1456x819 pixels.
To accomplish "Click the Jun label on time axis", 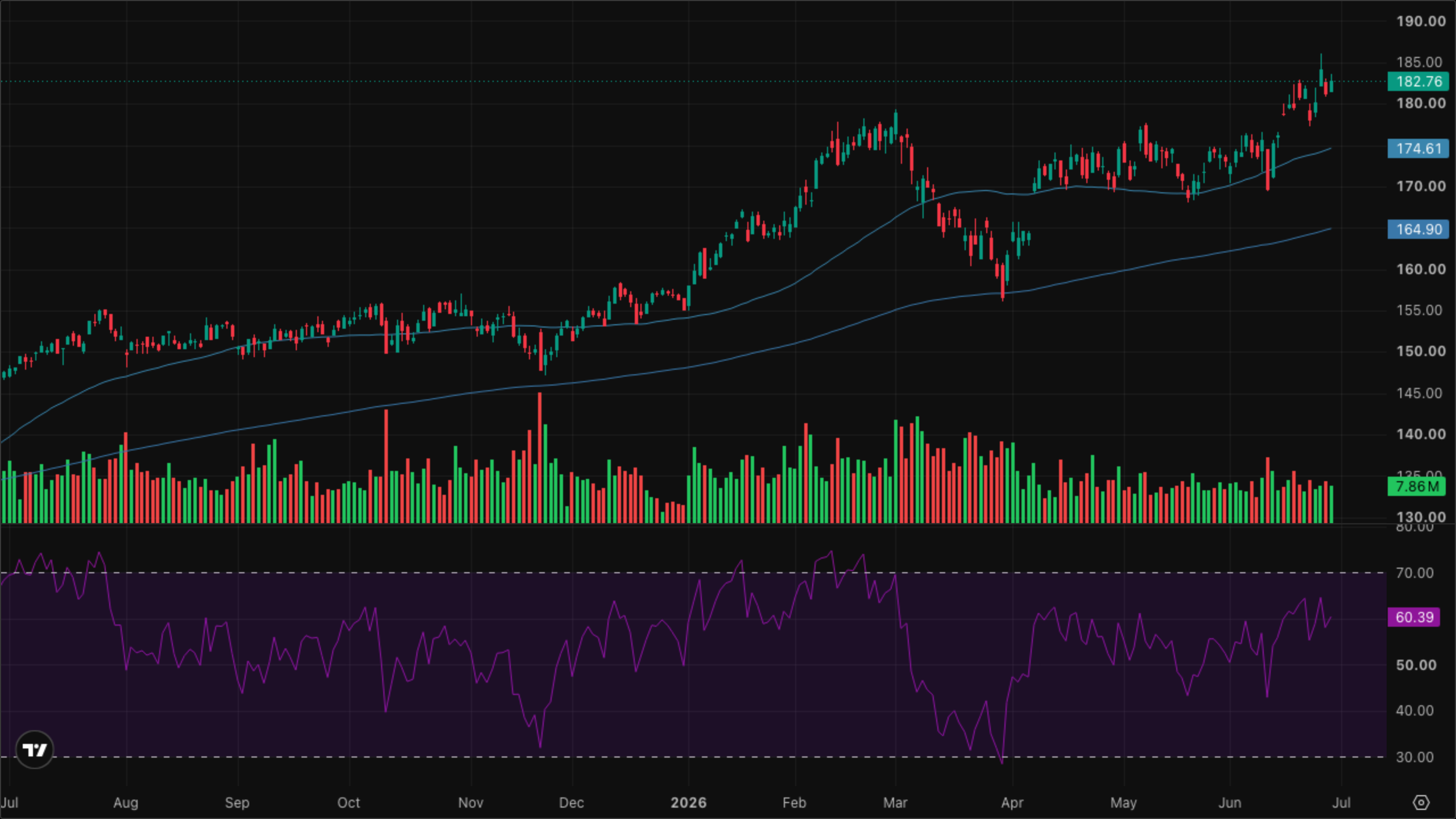I will pyautogui.click(x=1230, y=803).
